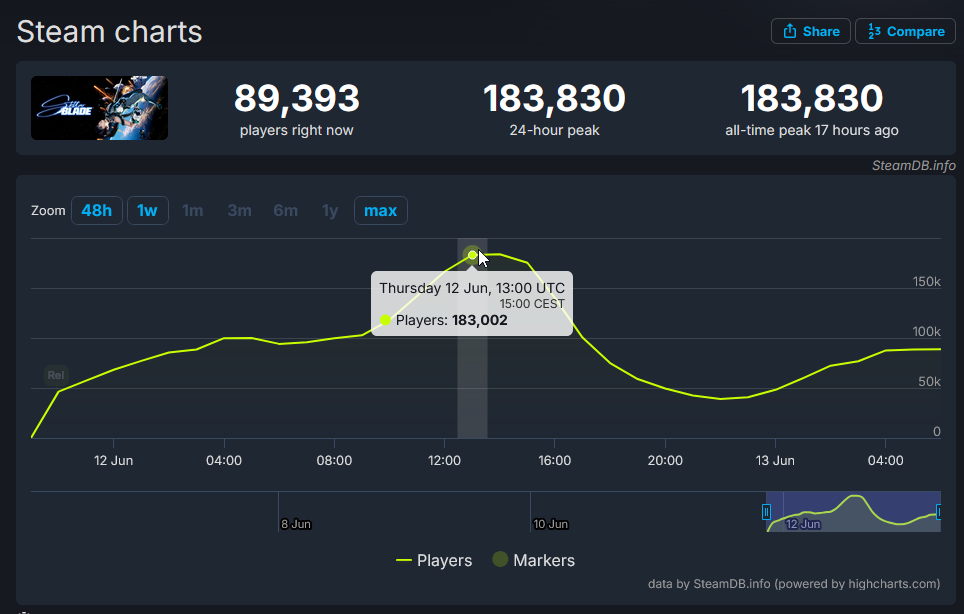Click the 50k y-axis label
Image resolution: width=964 pixels, height=614 pixels.
click(x=930, y=382)
